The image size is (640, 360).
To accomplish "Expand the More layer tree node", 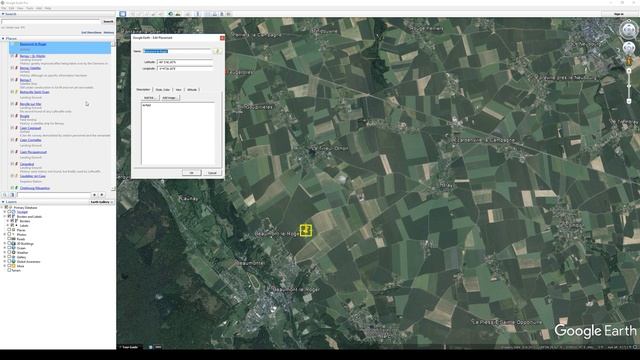I will (5, 266).
